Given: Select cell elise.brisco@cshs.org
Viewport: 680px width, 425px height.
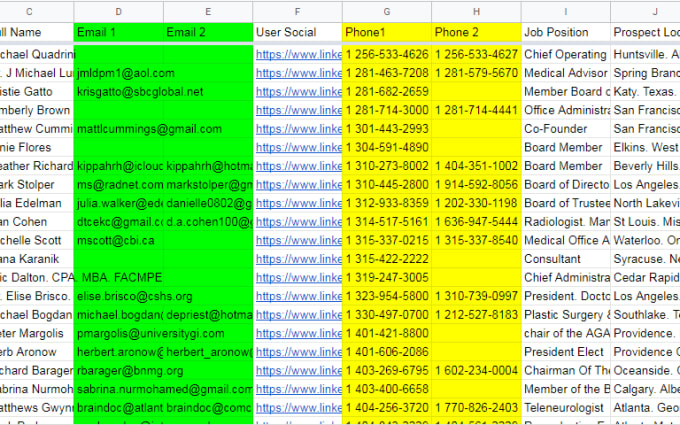Looking at the screenshot, I should (x=118, y=297).
